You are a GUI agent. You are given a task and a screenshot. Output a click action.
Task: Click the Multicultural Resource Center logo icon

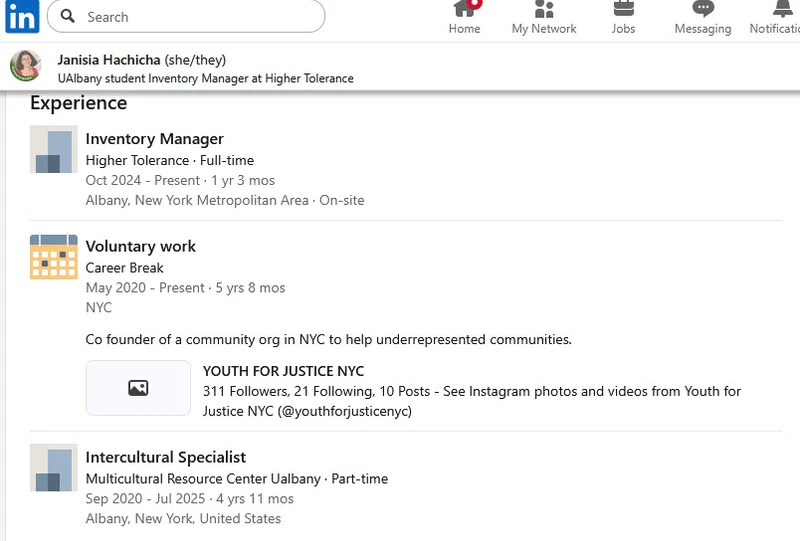click(54, 468)
